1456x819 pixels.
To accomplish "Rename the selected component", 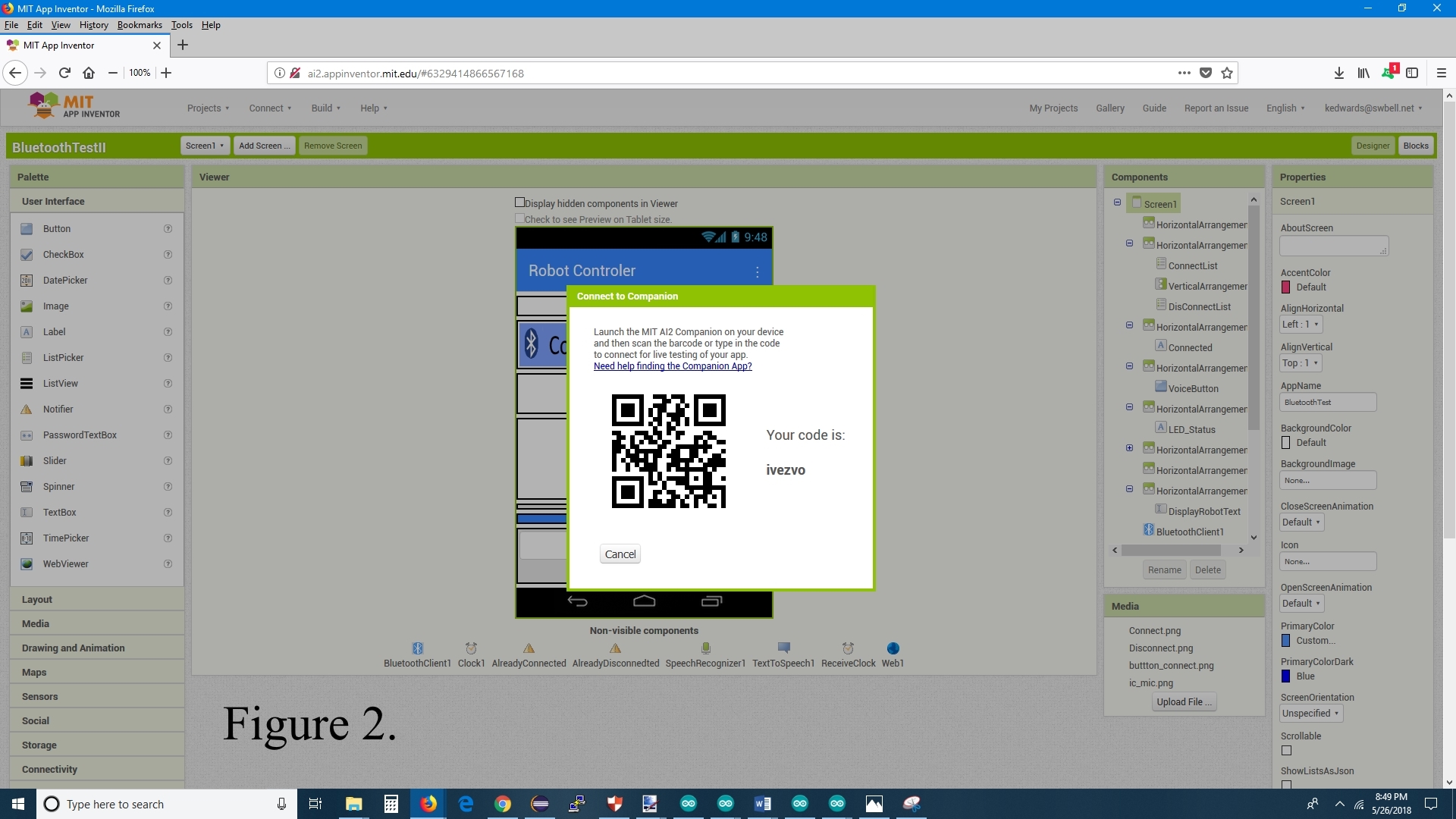I will coord(1164,570).
